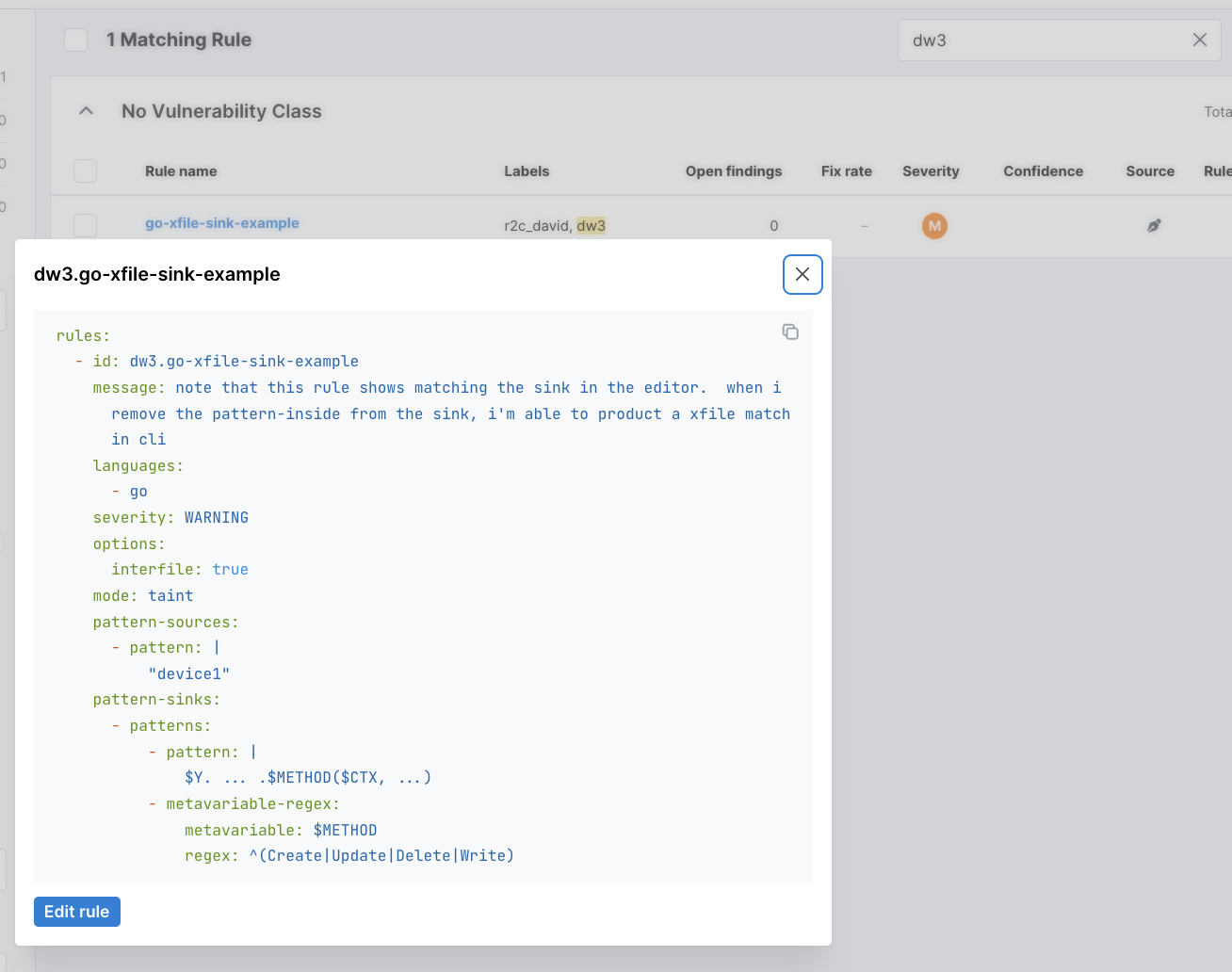Focus the rule search input field
This screenshot has height=972, width=1232.
pos(1036,40)
